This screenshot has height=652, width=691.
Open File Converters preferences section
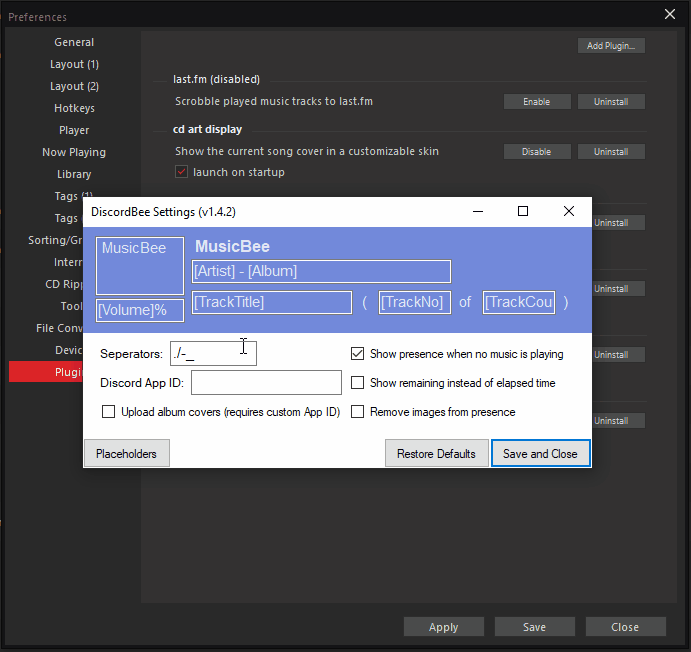click(x=59, y=328)
